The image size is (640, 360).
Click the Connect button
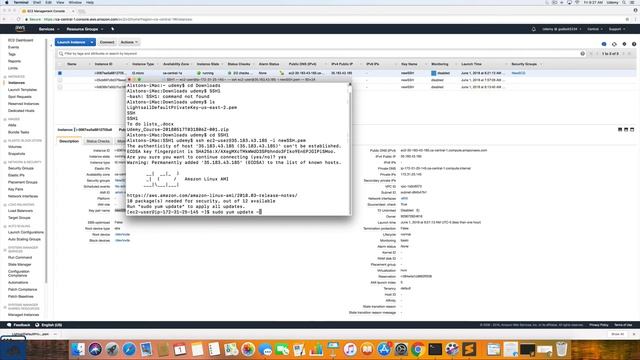tap(107, 42)
